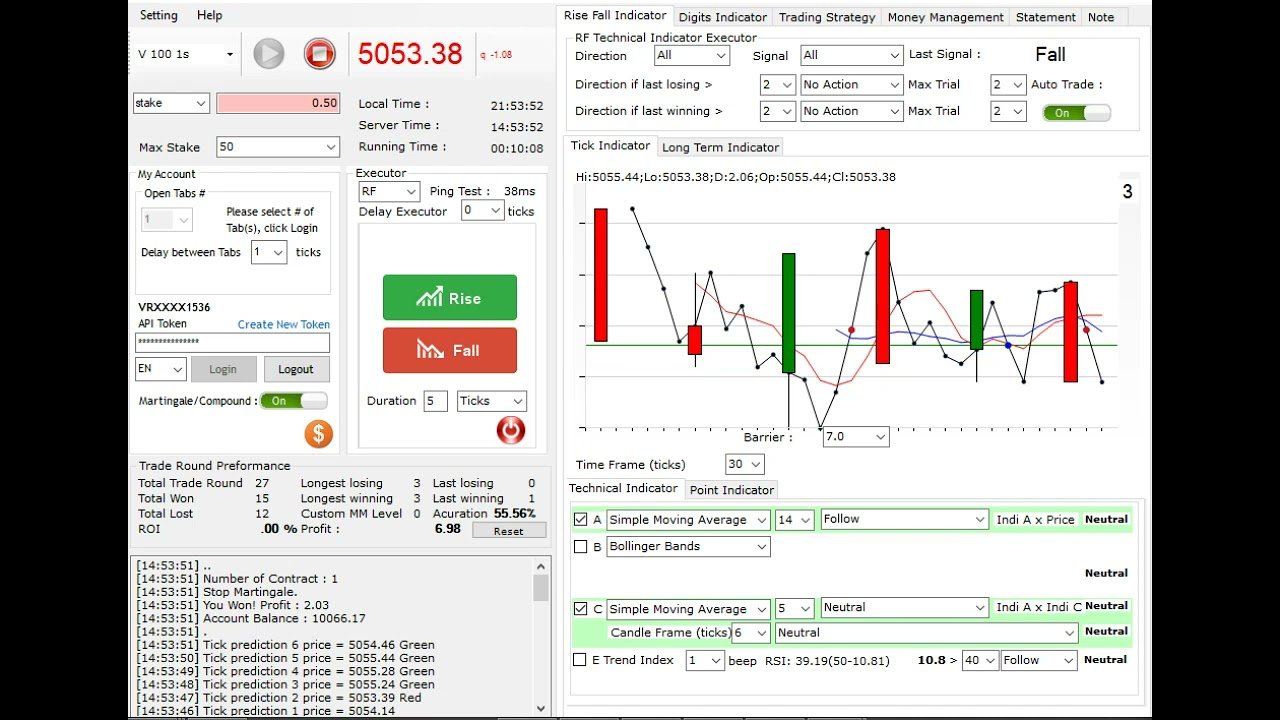This screenshot has height=720, width=1280.
Task: Select the Tick Indicator tab
Action: pos(610,146)
